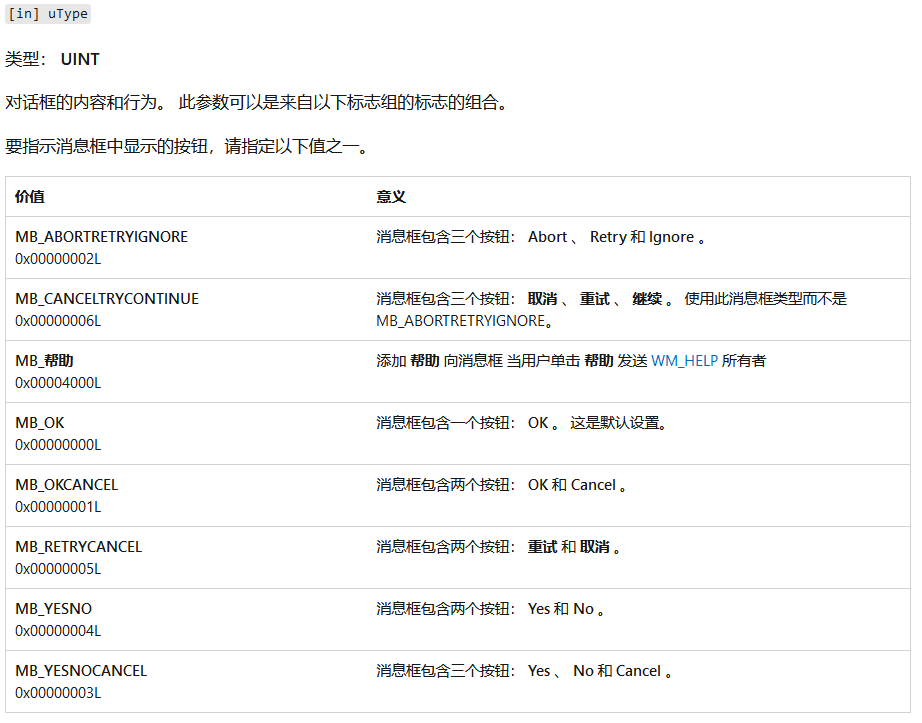Click the UINT type text
This screenshot has height=723, width=922.
tap(80, 59)
